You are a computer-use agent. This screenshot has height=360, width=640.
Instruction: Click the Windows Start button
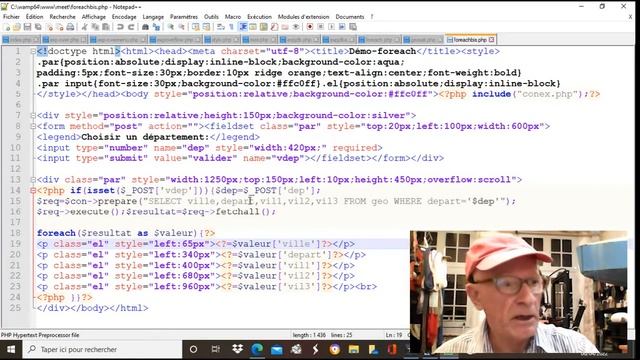coord(11,349)
